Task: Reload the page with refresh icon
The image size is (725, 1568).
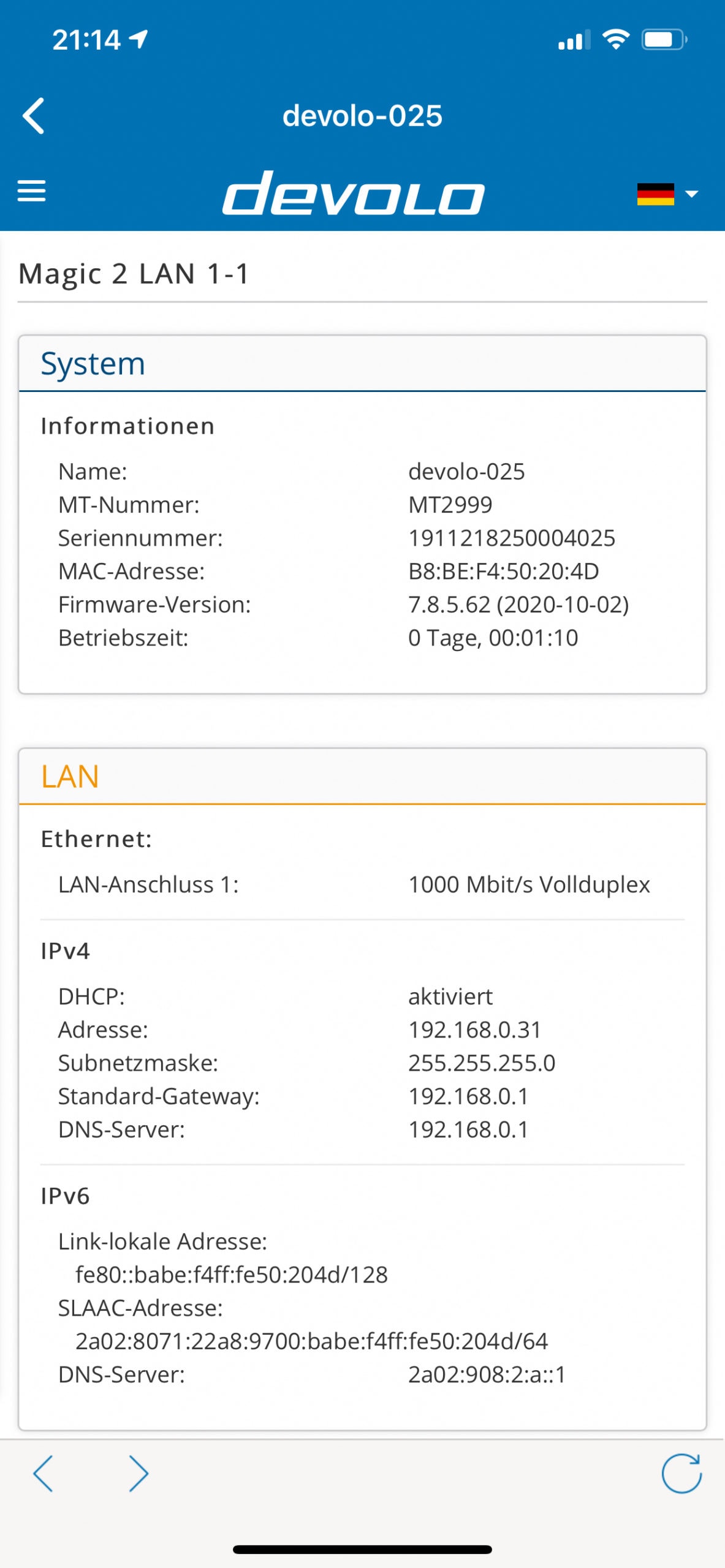Action: click(x=681, y=1473)
